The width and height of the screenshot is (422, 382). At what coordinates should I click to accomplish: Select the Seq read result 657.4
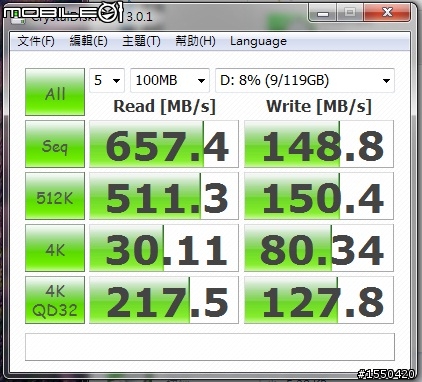point(164,144)
